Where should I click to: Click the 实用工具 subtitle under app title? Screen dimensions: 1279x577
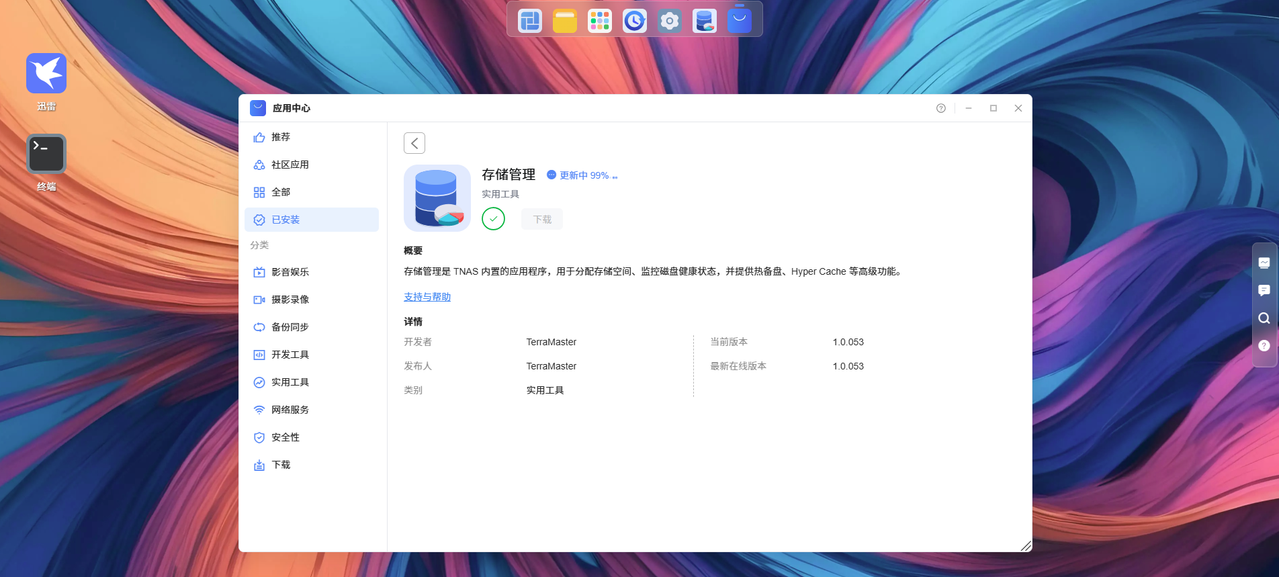pos(500,194)
